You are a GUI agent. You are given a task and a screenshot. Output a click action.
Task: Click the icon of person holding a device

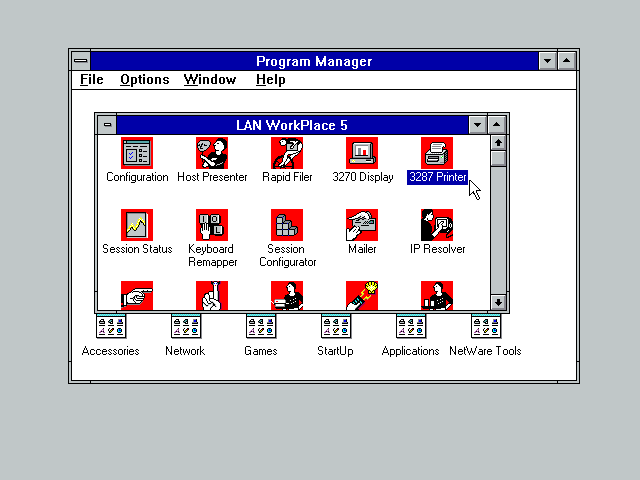click(x=287, y=296)
